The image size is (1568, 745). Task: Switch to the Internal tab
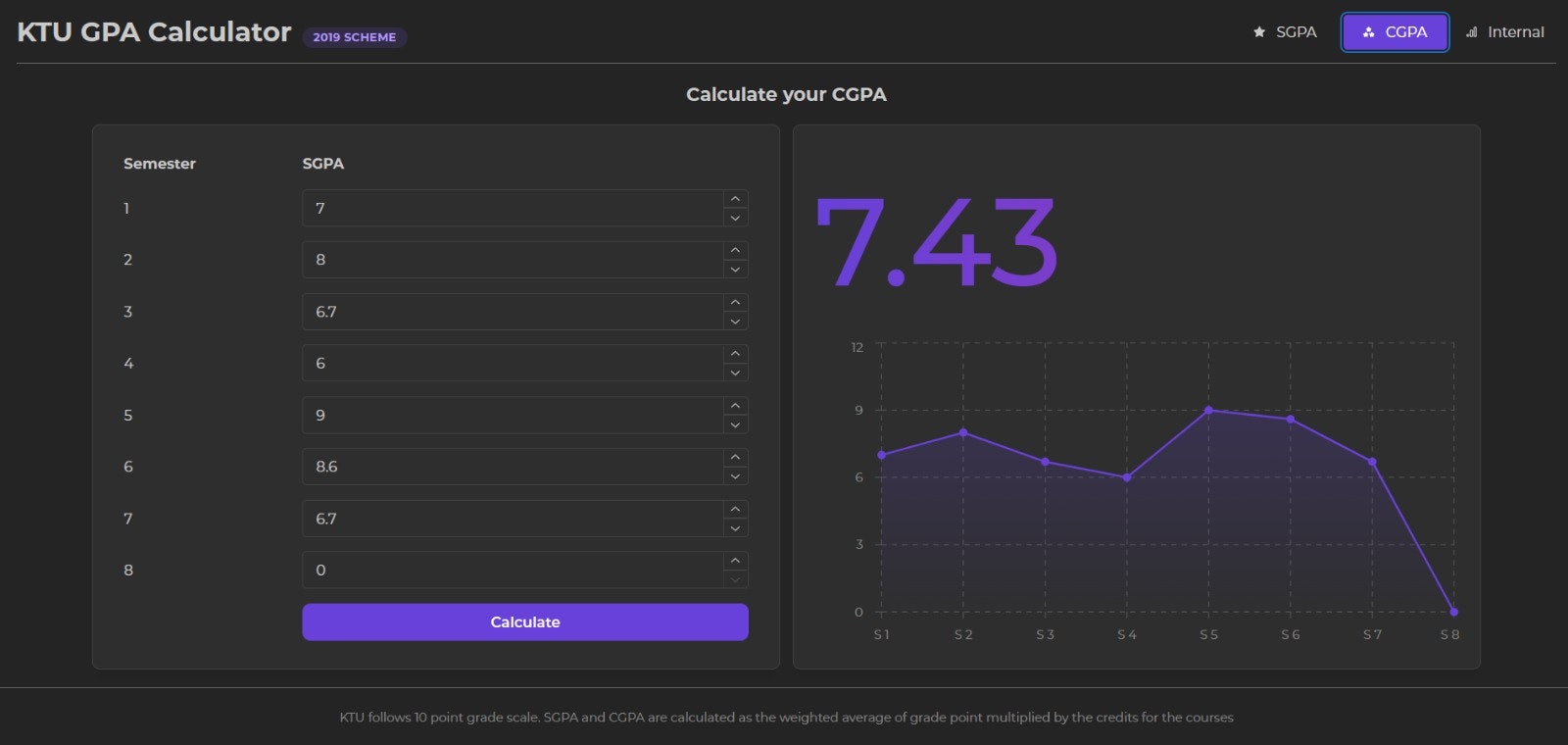point(1504,32)
